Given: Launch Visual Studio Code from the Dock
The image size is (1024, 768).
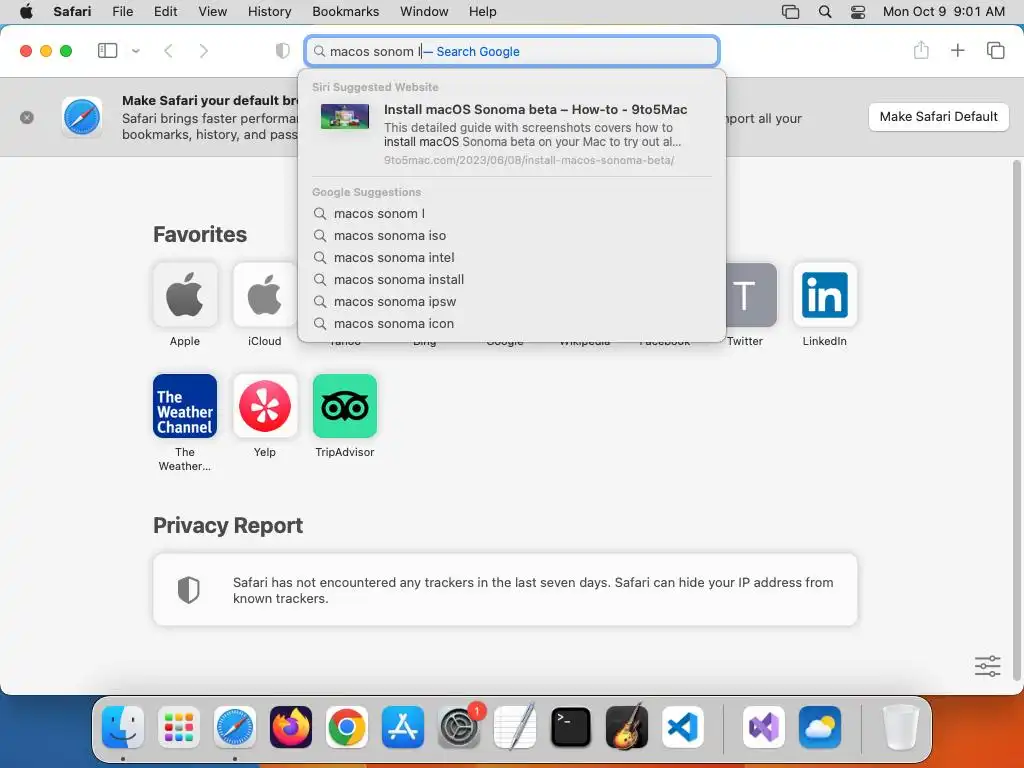Looking at the screenshot, I should pyautogui.click(x=682, y=727).
